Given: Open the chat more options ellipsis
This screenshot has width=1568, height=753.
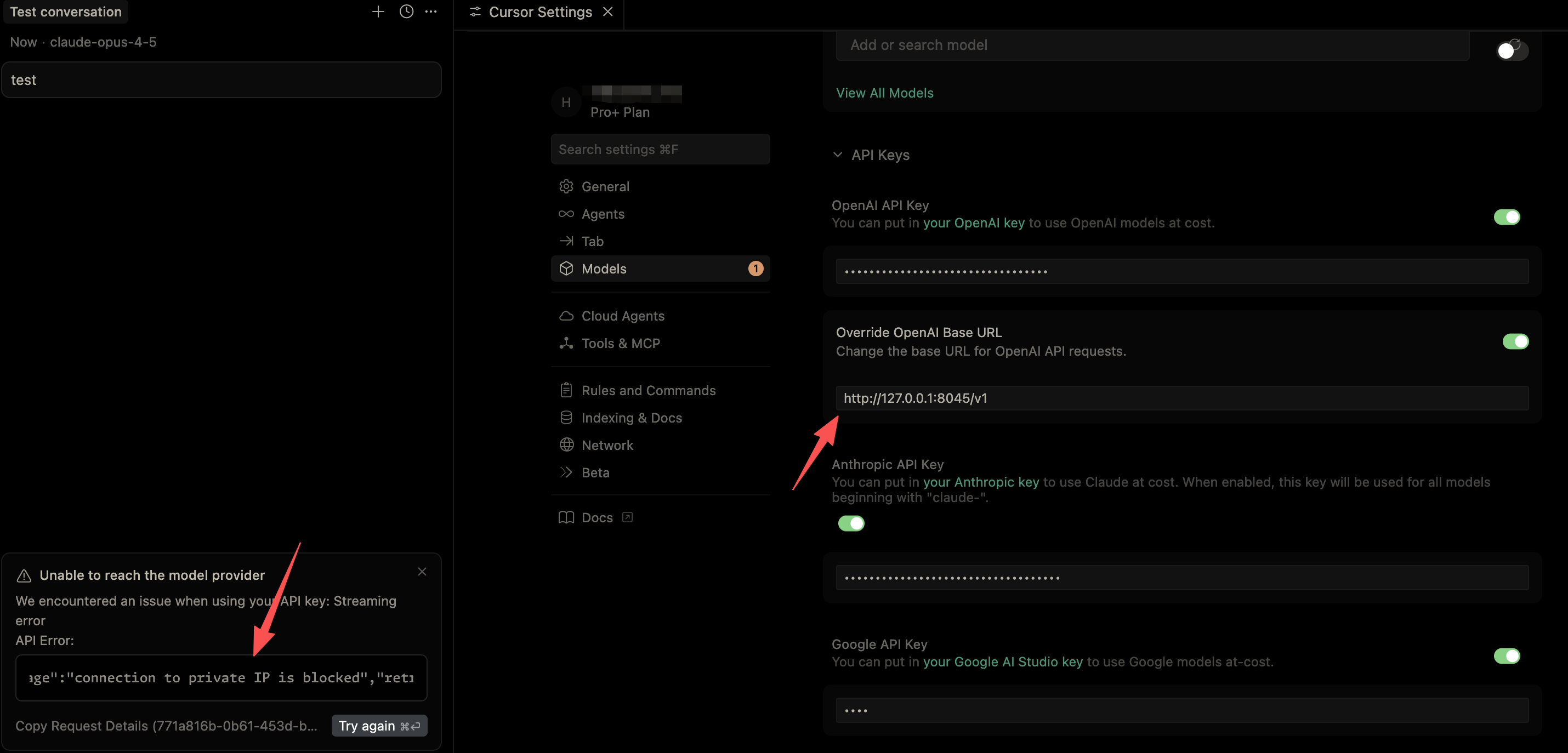Looking at the screenshot, I should coord(431,12).
